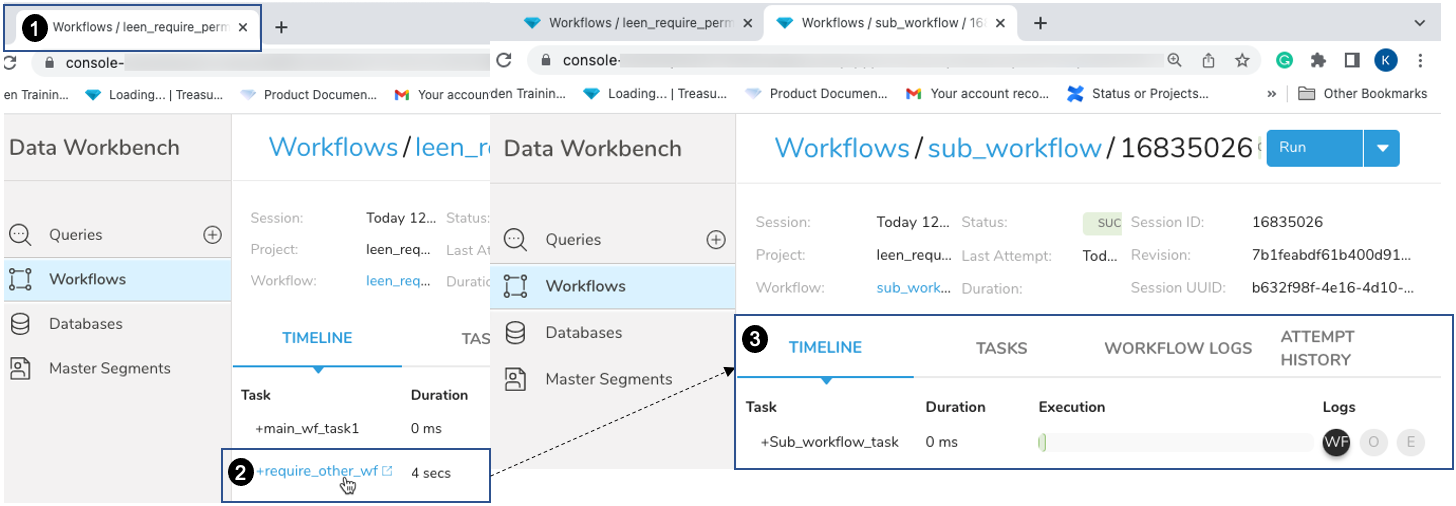The image size is (1456, 506).
Task: Open the +require_other_wf task link
Action: point(317,472)
